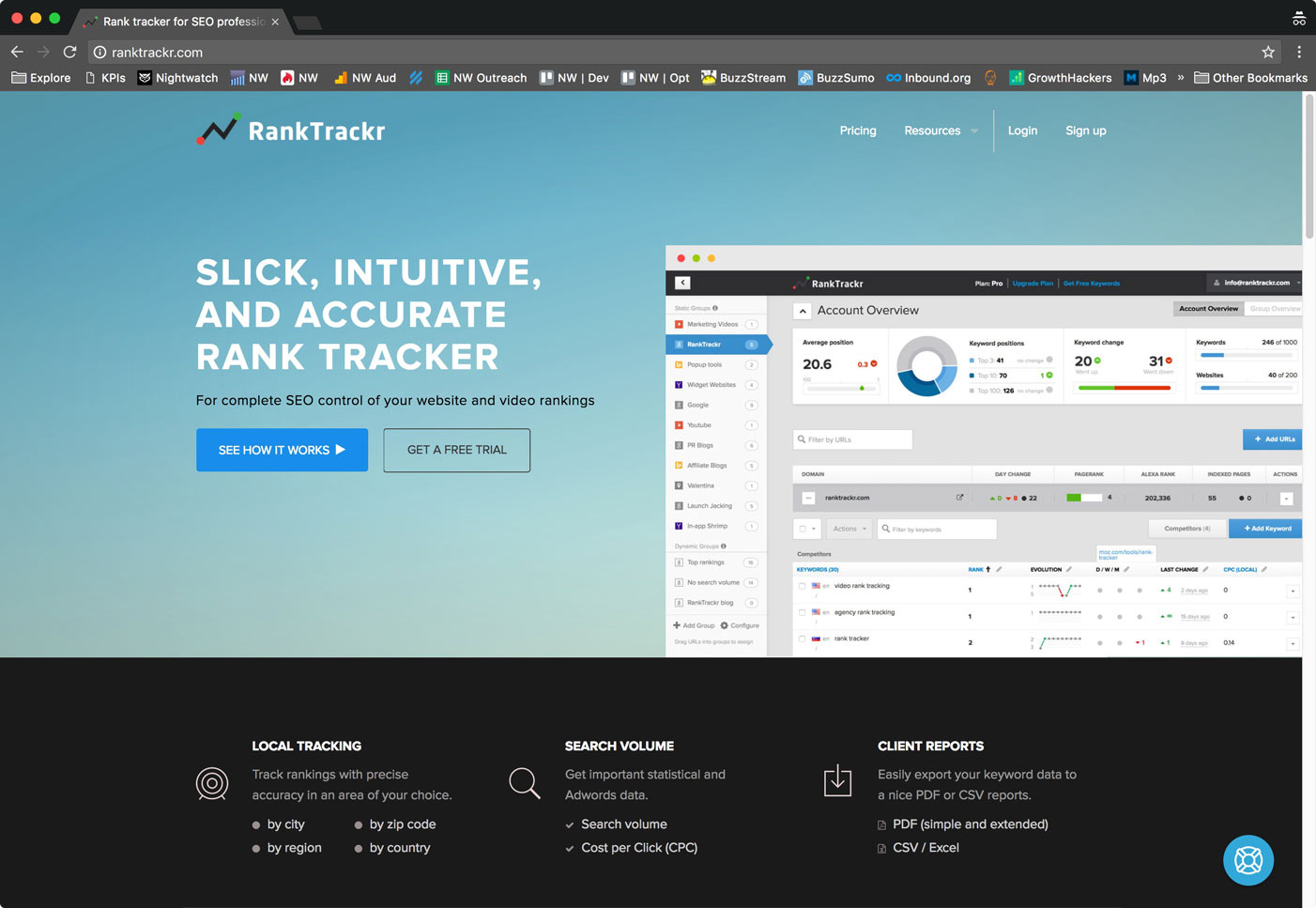The width and height of the screenshot is (1316, 908).
Task: Open Chrome's three-dot menu
Action: click(x=1299, y=53)
